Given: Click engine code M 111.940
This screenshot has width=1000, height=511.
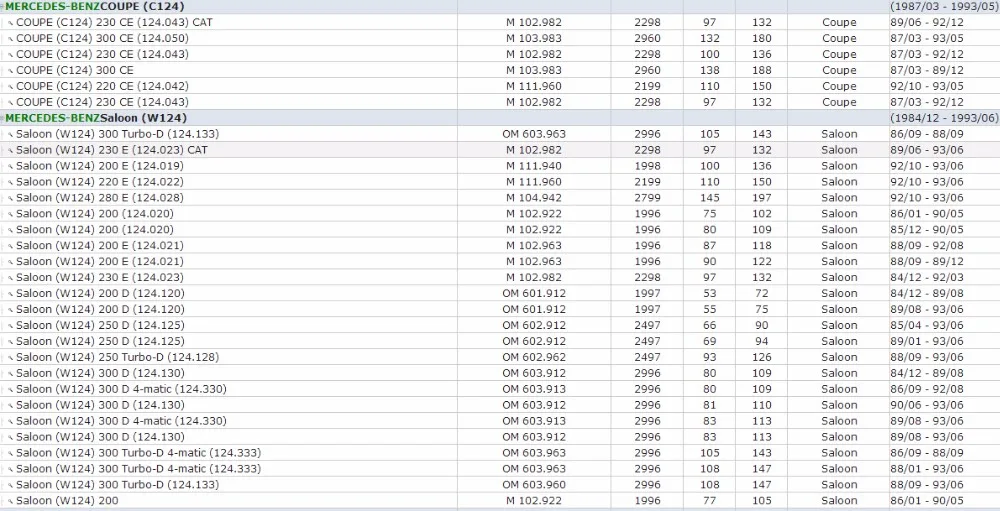Looking at the screenshot, I should [x=534, y=166].
